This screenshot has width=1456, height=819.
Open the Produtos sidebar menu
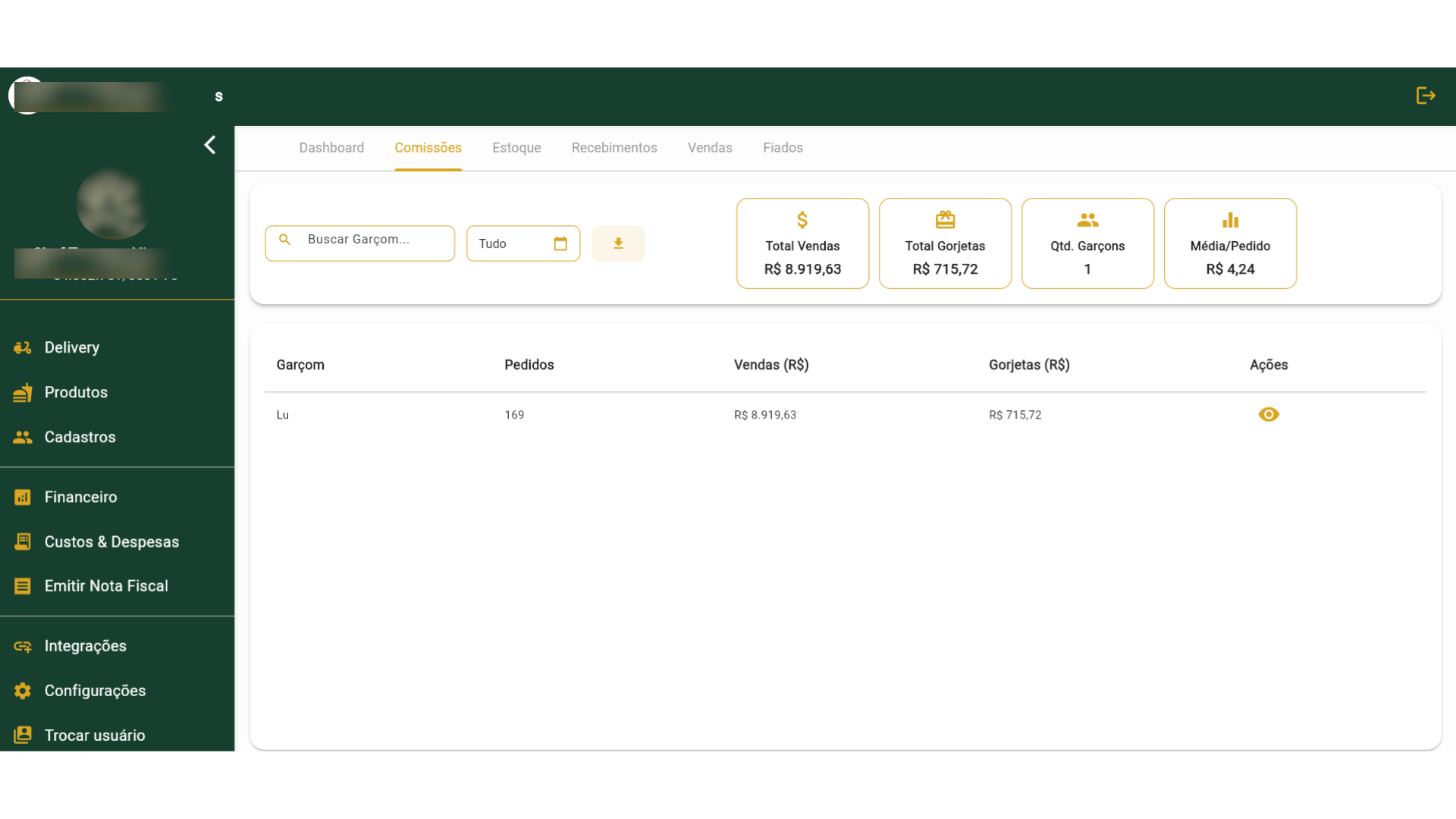pos(76,392)
